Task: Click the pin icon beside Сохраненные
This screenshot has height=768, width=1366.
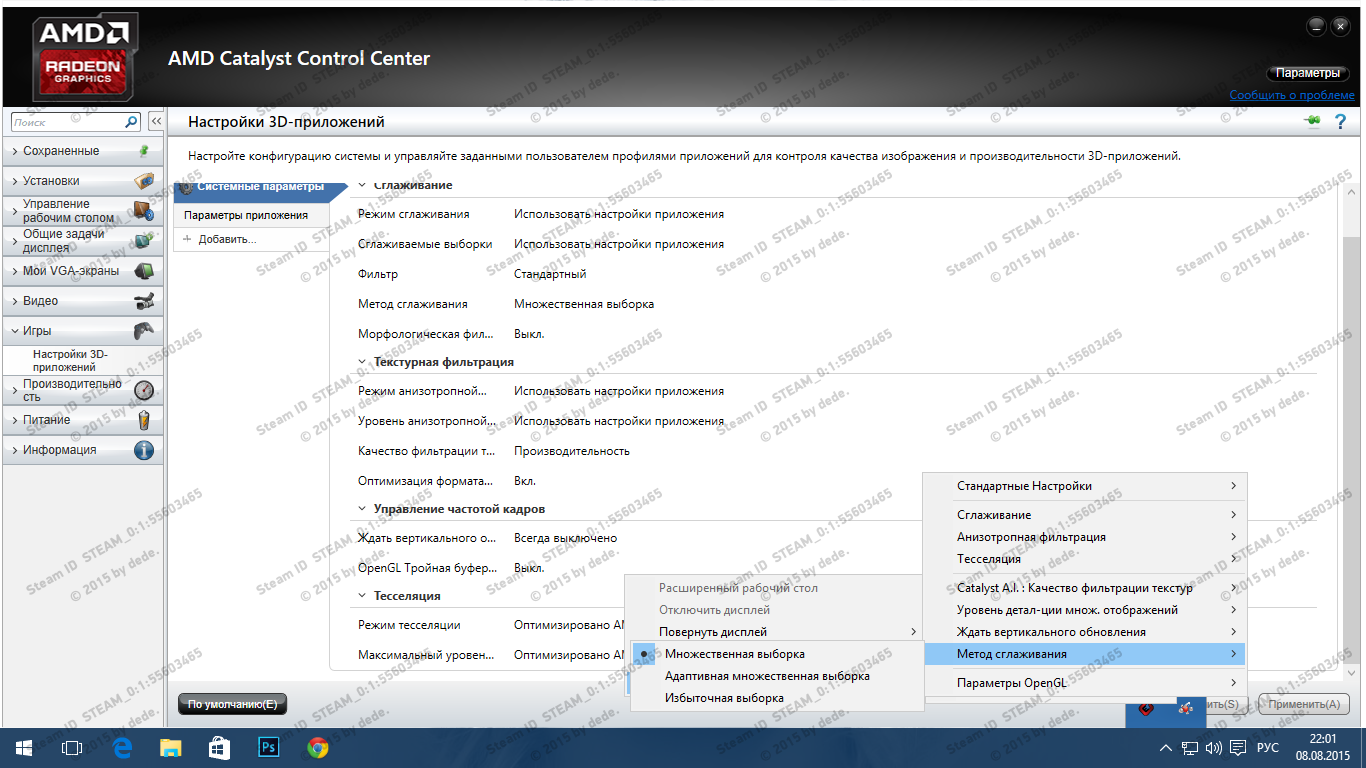Action: pos(143,151)
